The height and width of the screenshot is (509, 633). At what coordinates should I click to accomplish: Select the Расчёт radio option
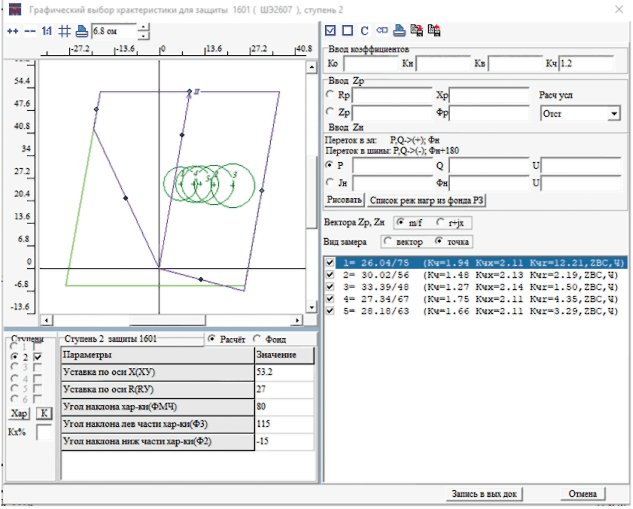[211, 339]
